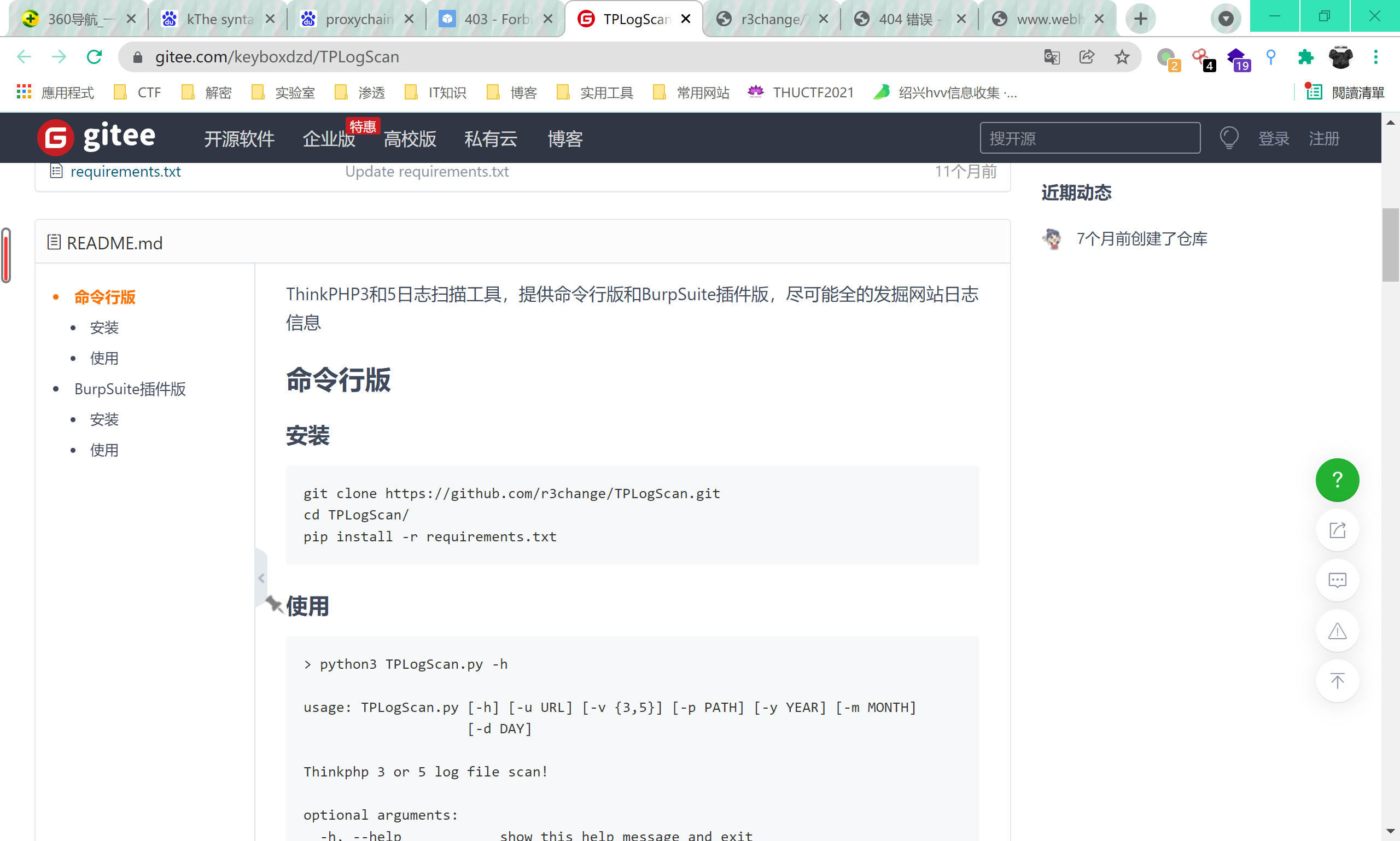Image resolution: width=1400 pixels, height=841 pixels.
Task: Open the Chrome profile avatar
Action: 1340,57
